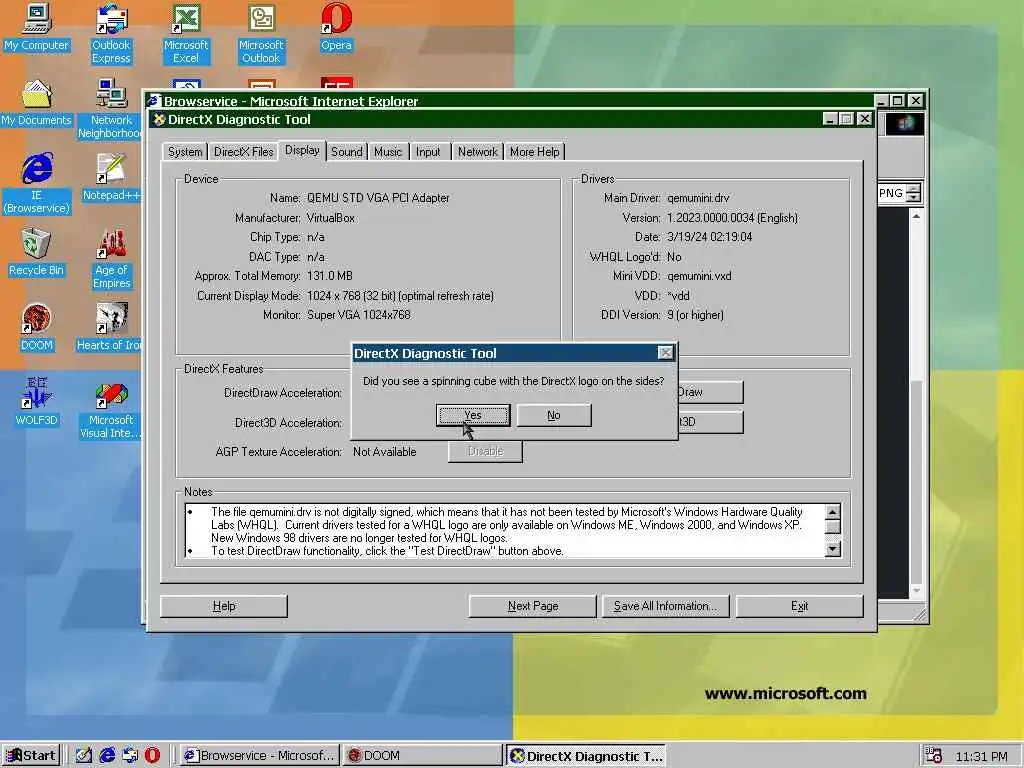The width and height of the screenshot is (1024, 768).
Task: Open Outlook Express desktop icon
Action: click(x=111, y=33)
